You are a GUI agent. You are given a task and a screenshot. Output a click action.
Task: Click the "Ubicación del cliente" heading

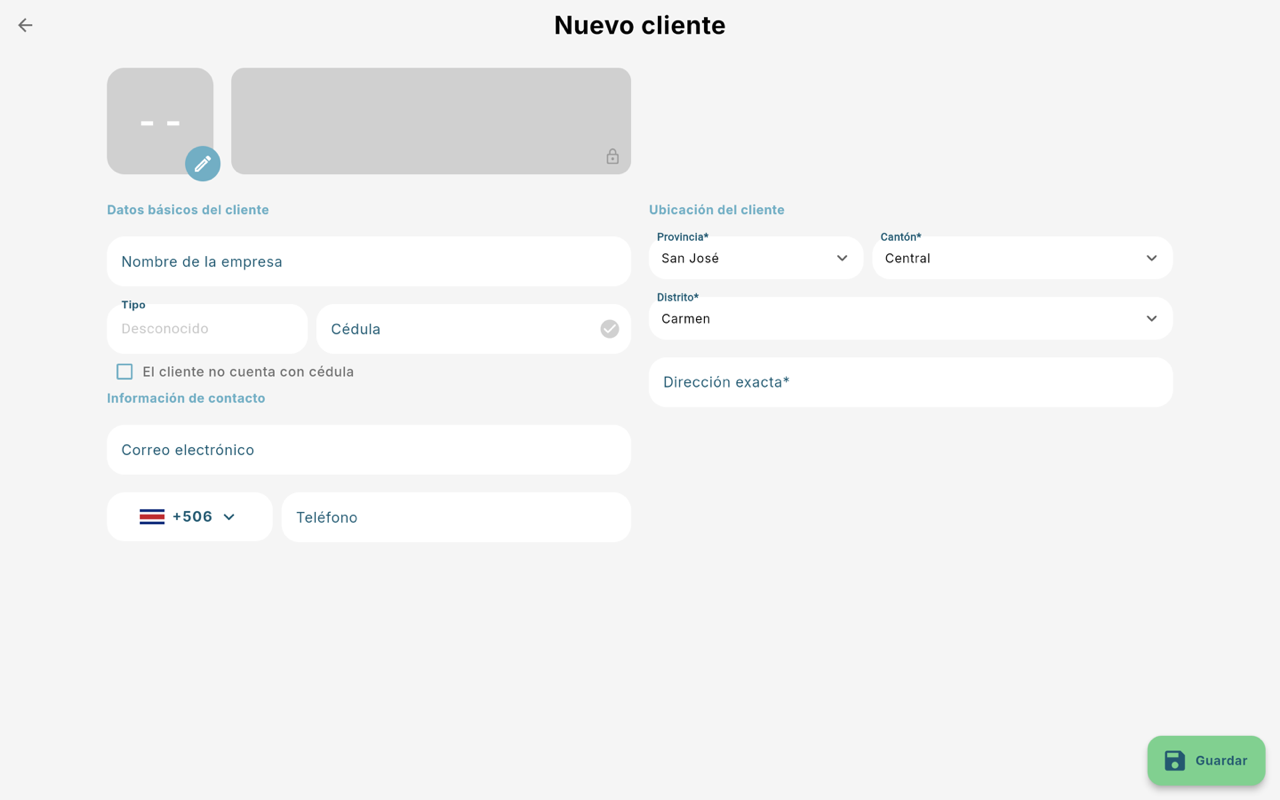click(x=717, y=210)
